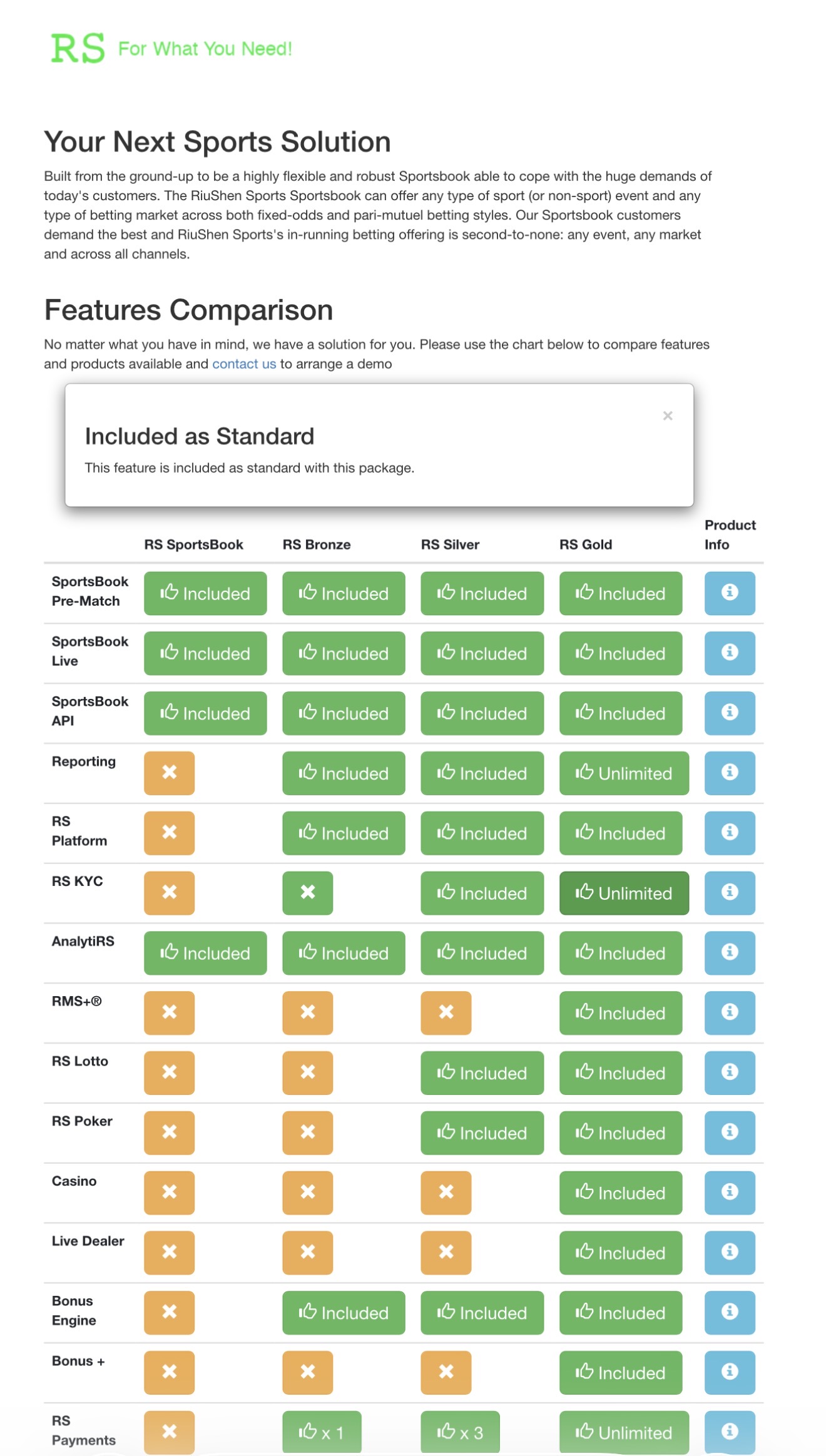Image resolution: width=826 pixels, height=1456 pixels.
Task: Click the info icon for SportsBook Pre-Match
Action: pos(729,593)
